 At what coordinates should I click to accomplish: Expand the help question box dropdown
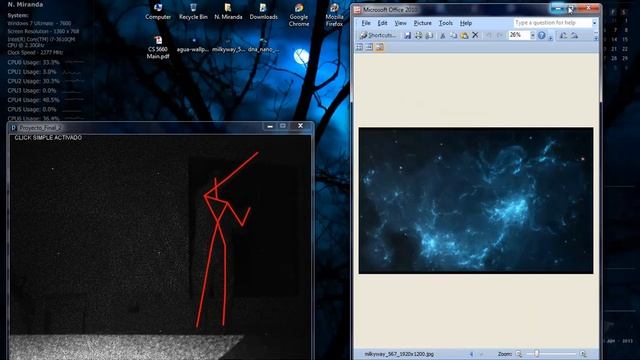coord(594,23)
